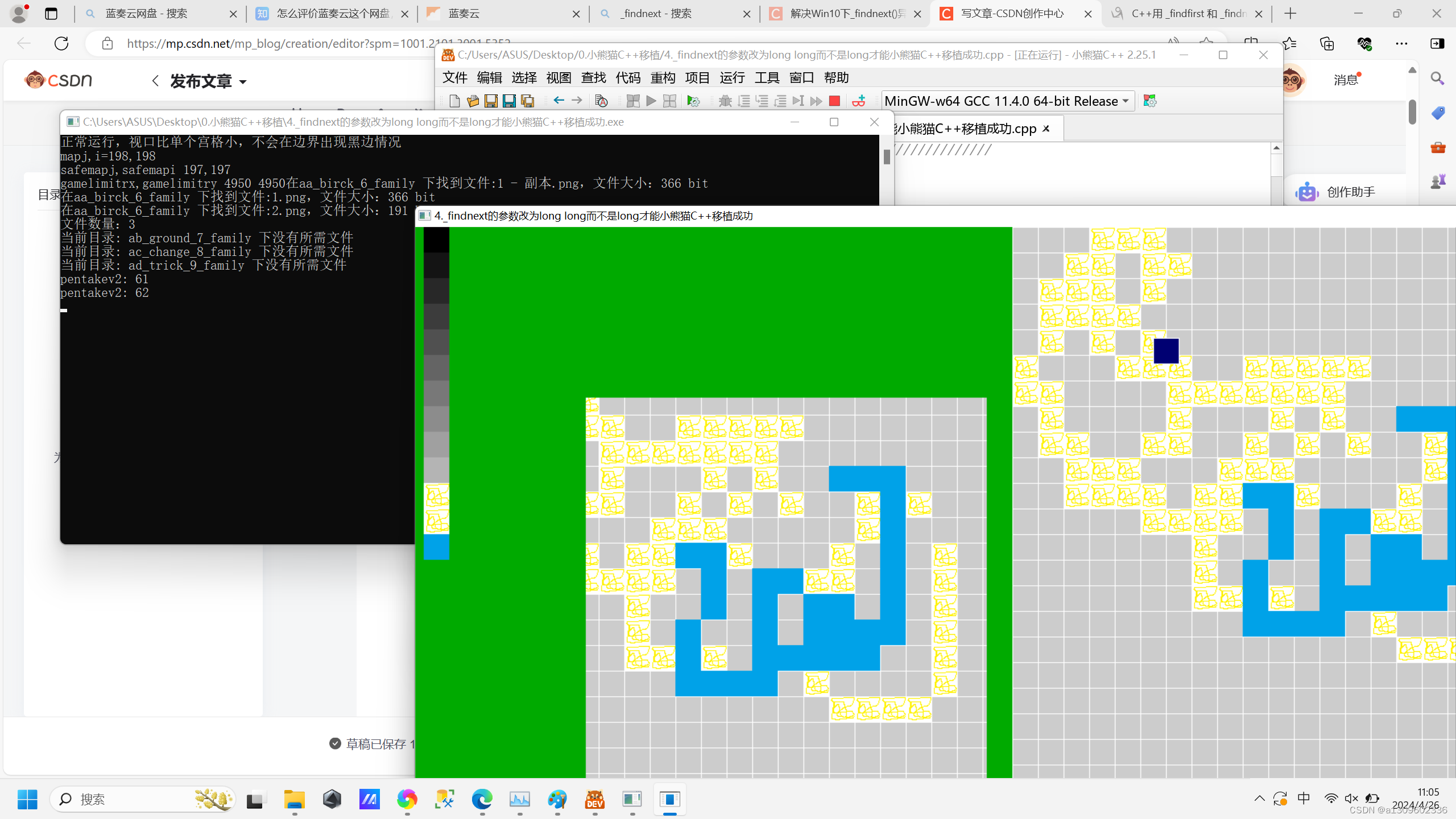Click the Edge refresh page icon

[61, 43]
